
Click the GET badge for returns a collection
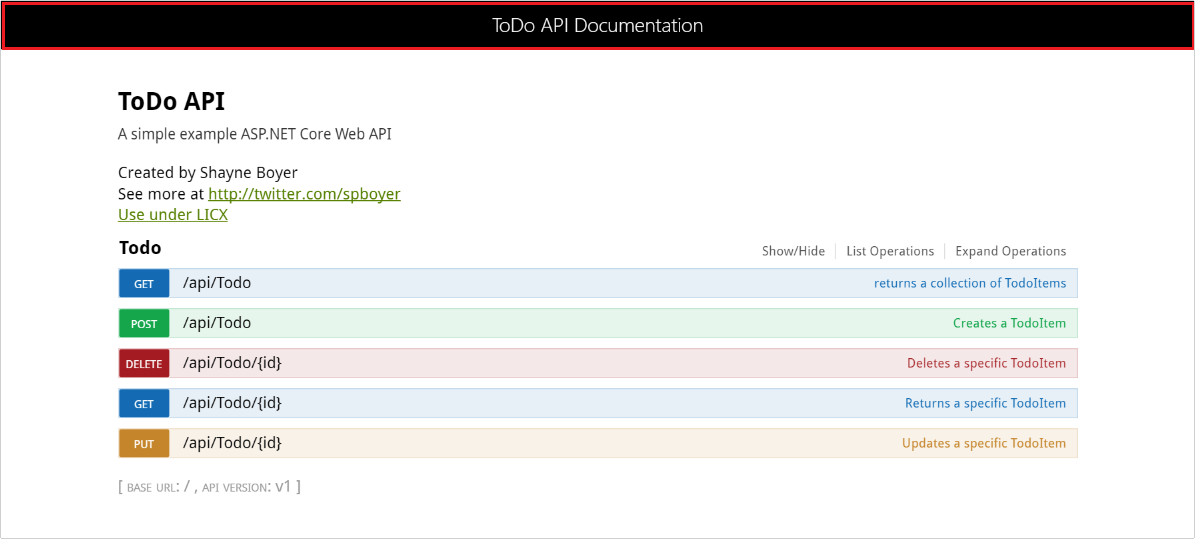pos(144,284)
